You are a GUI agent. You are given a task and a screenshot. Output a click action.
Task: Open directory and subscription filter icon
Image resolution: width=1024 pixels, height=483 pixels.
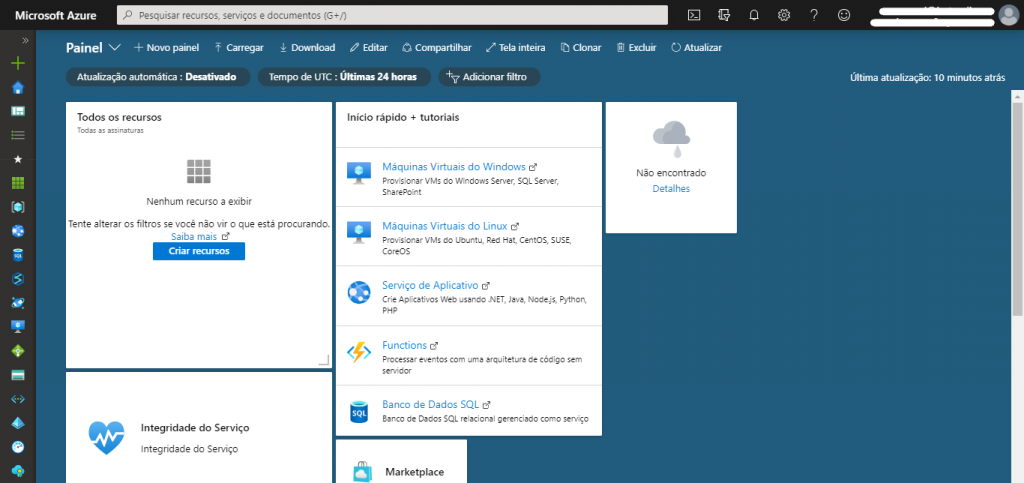[x=724, y=15]
